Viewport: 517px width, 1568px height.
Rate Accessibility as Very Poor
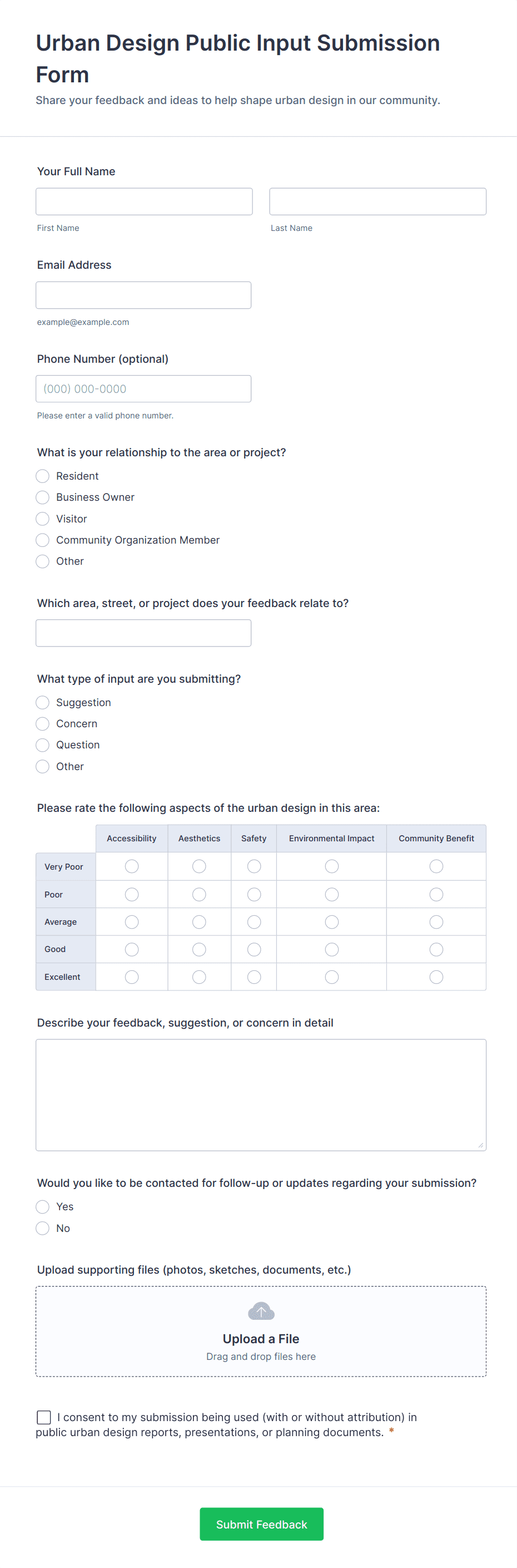[131, 866]
